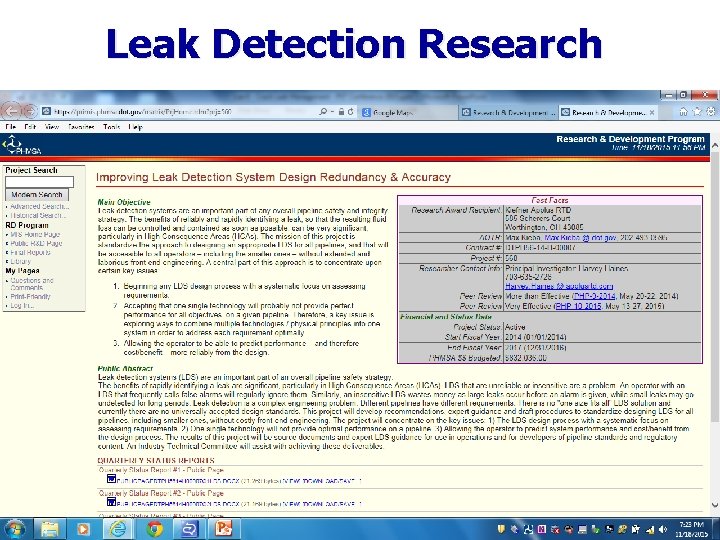720x540 pixels.
Task: Open the Help menu
Action: coord(135,127)
